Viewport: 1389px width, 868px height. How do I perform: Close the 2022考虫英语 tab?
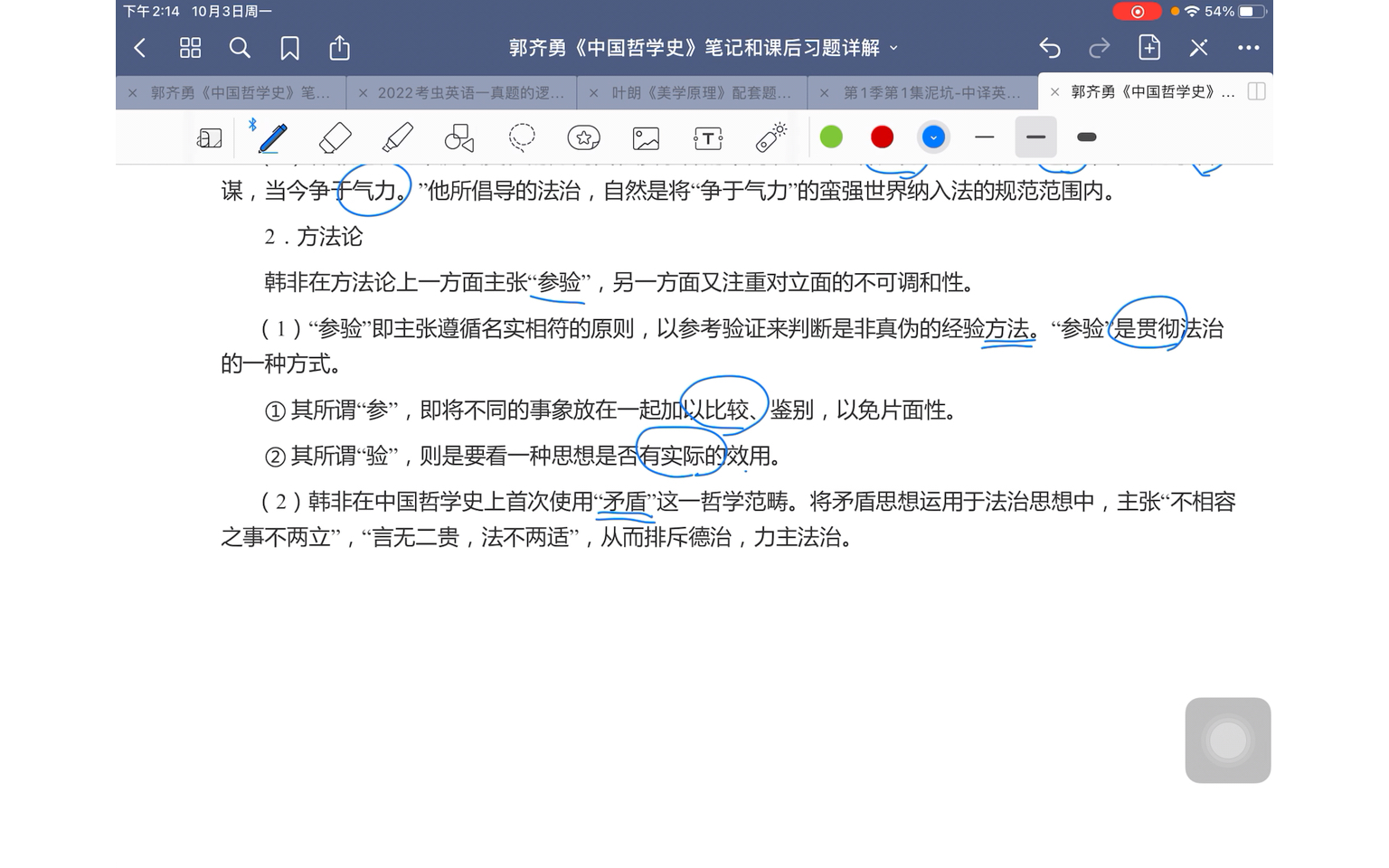coord(363,92)
